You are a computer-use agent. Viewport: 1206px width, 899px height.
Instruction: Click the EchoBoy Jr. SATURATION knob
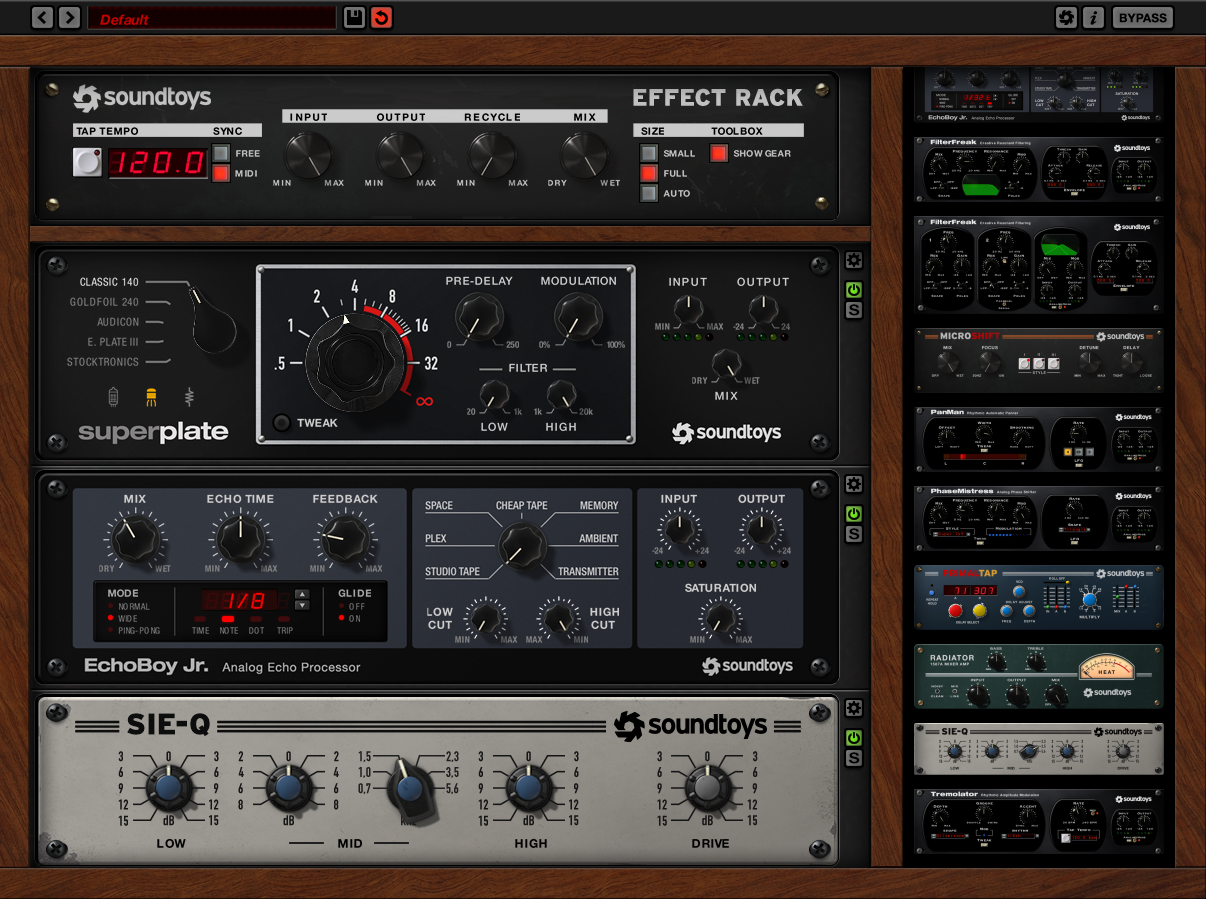click(720, 620)
